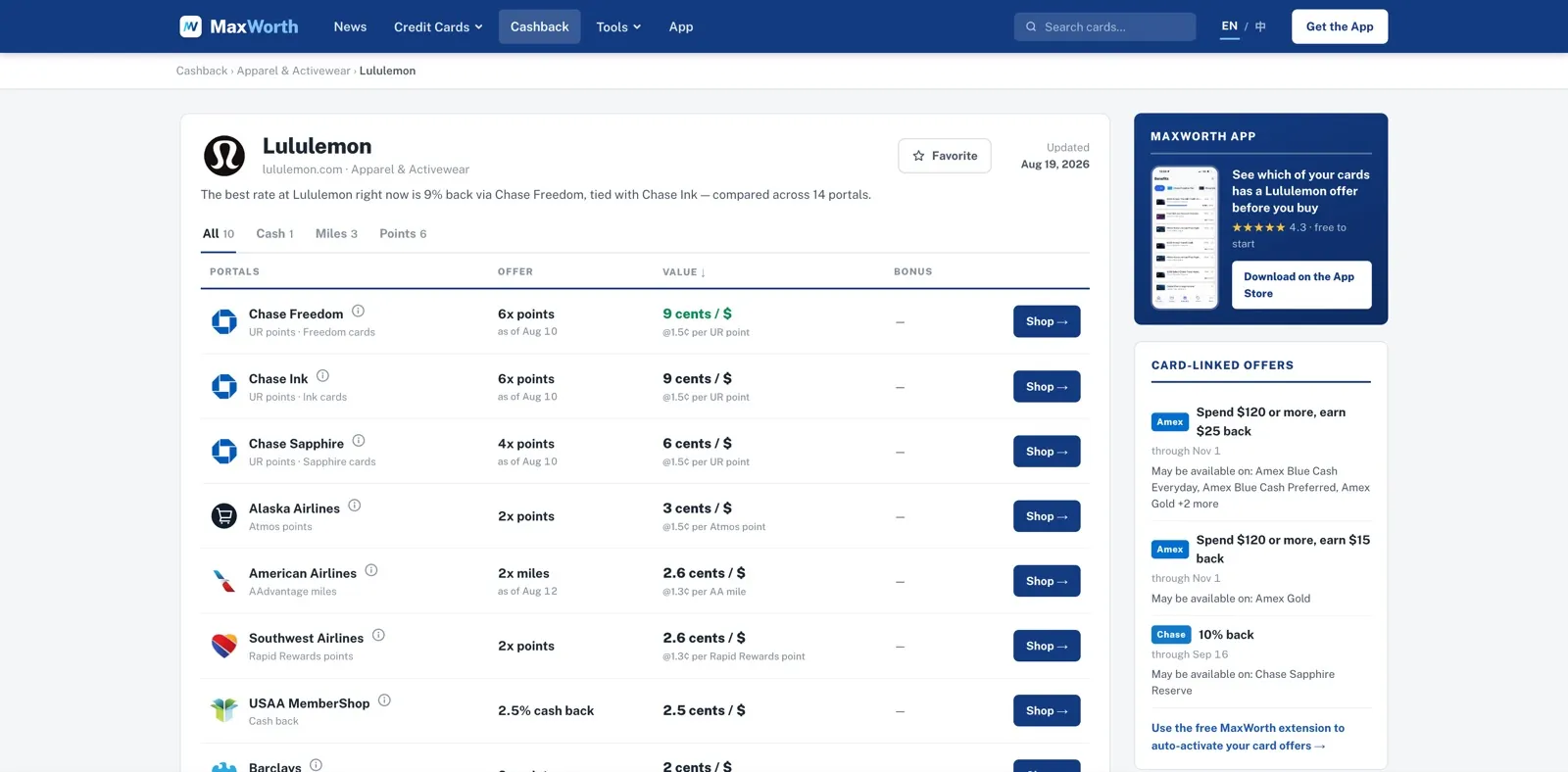Click the Chase Freedom portal logo
Viewport: 1568px width, 772px height.
click(x=224, y=321)
